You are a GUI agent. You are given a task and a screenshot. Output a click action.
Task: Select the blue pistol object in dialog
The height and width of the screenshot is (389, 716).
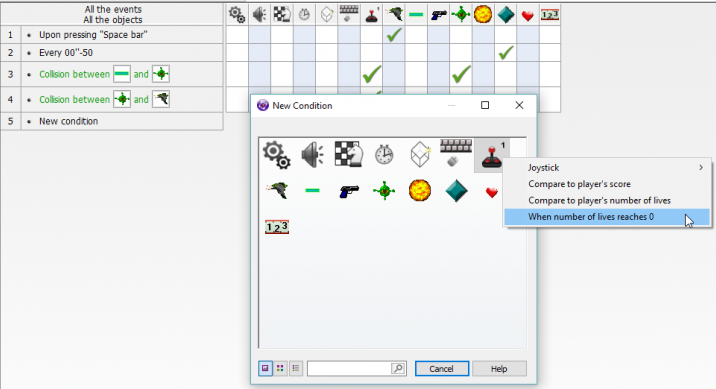click(x=349, y=190)
